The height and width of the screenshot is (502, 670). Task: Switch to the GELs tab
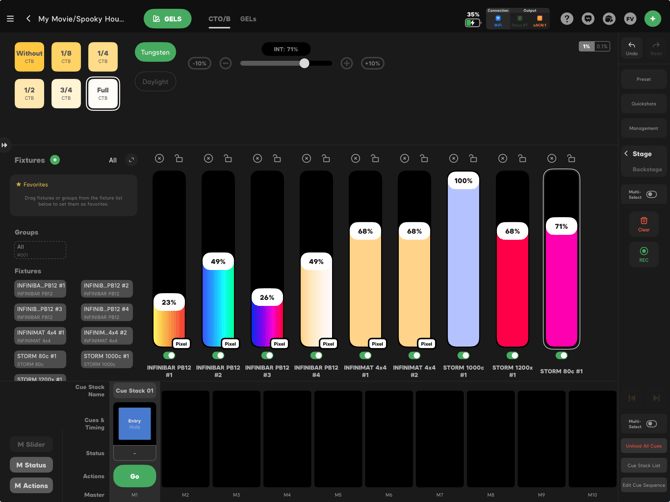point(248,19)
